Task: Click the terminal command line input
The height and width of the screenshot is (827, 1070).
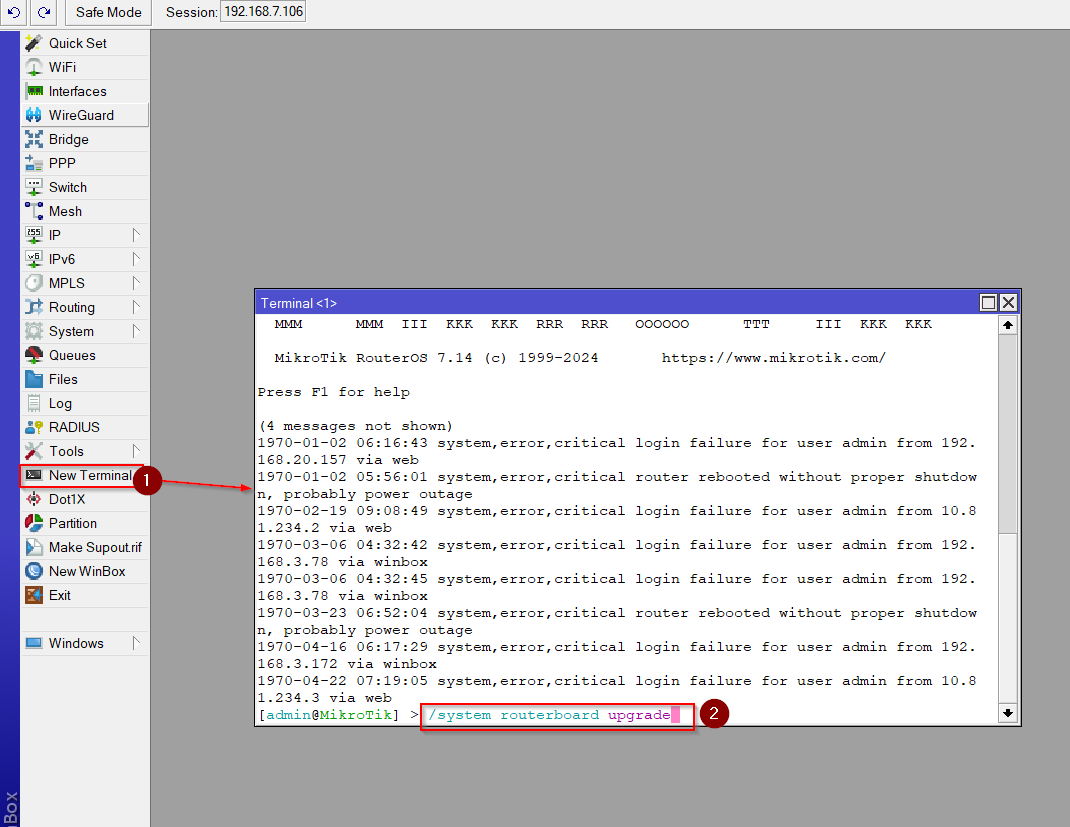Action: (558, 715)
